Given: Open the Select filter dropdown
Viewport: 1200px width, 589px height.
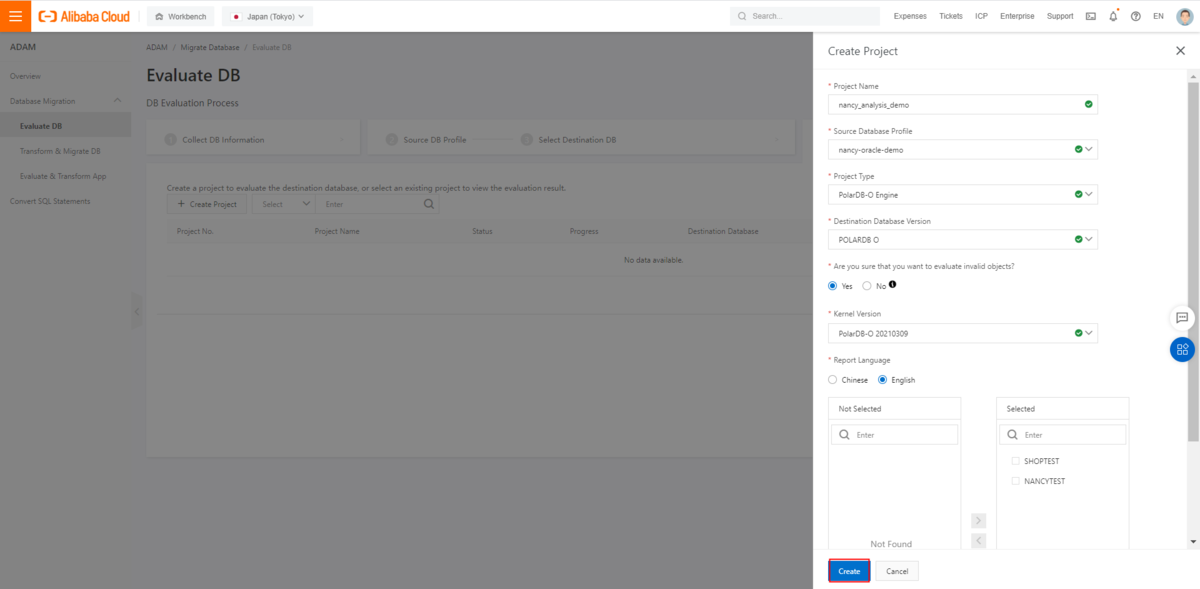Looking at the screenshot, I should (x=284, y=204).
